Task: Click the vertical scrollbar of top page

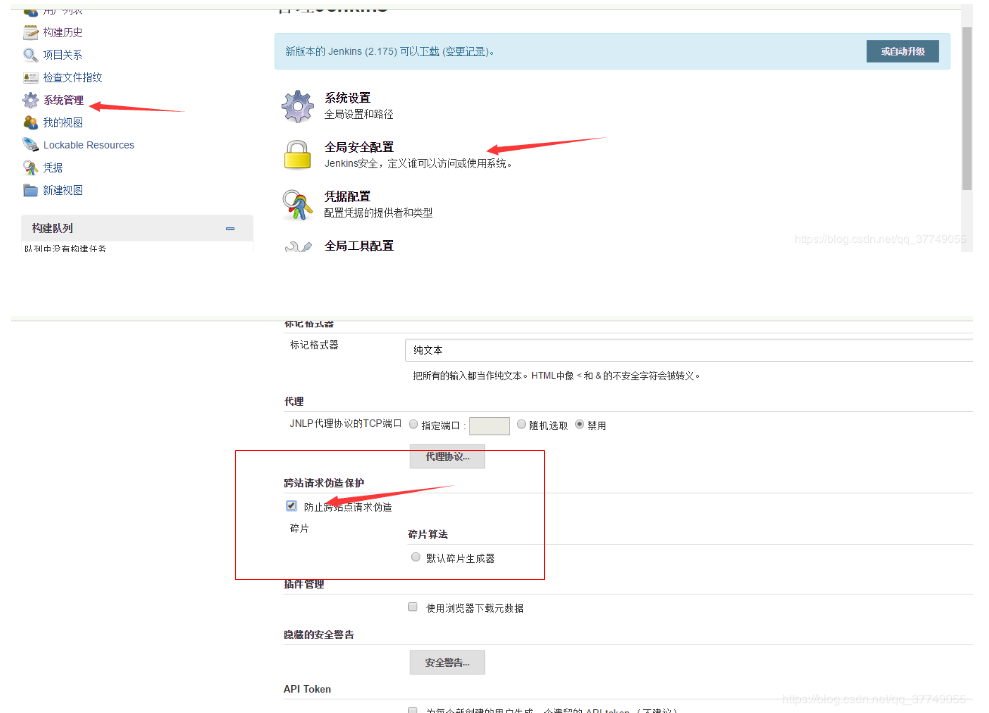Action: coord(966,107)
